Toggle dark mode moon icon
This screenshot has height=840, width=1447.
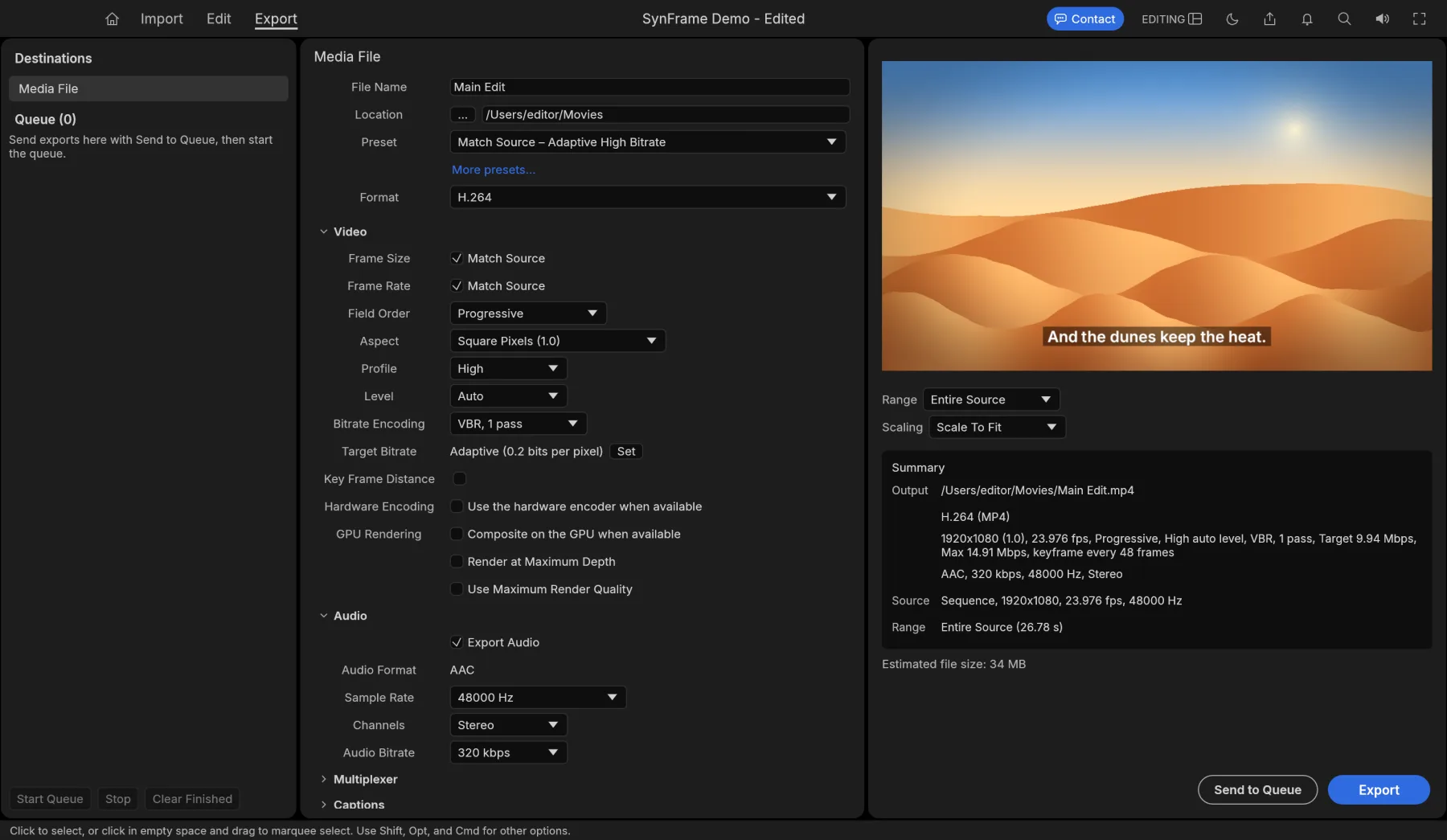[1232, 18]
